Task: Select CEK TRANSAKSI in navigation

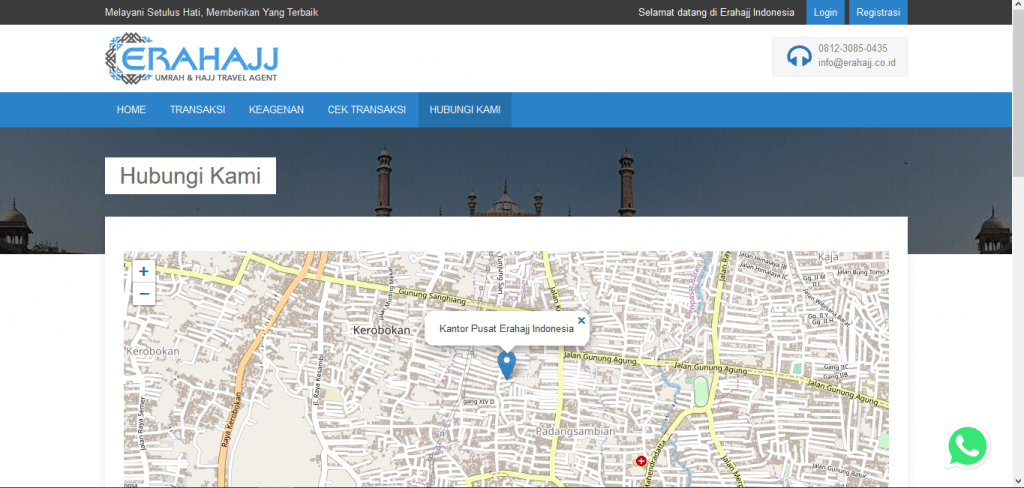Action: [x=366, y=109]
